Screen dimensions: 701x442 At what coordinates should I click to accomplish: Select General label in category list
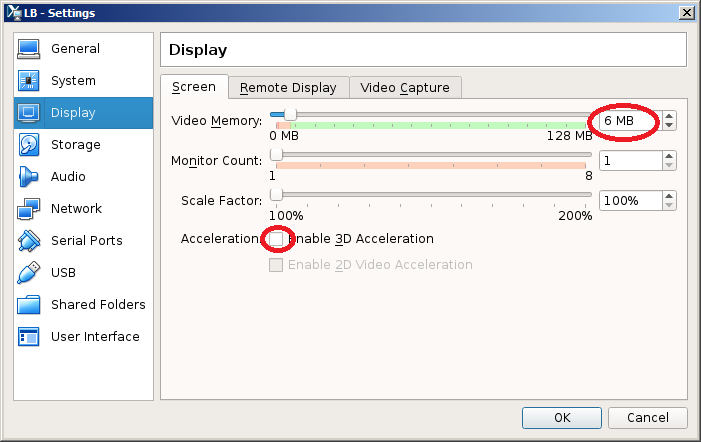[x=76, y=49]
